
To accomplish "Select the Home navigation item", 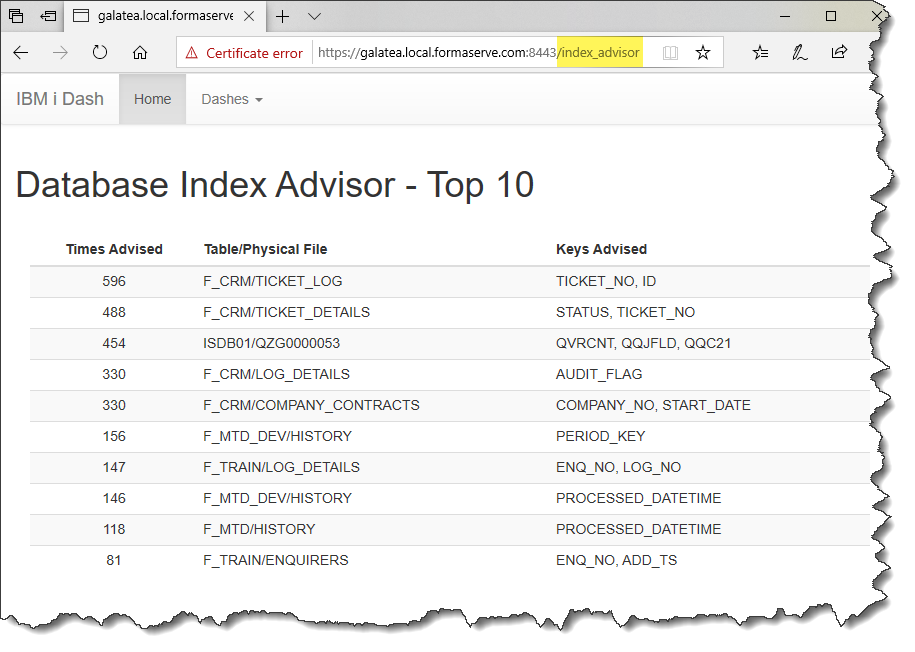I will 152,99.
